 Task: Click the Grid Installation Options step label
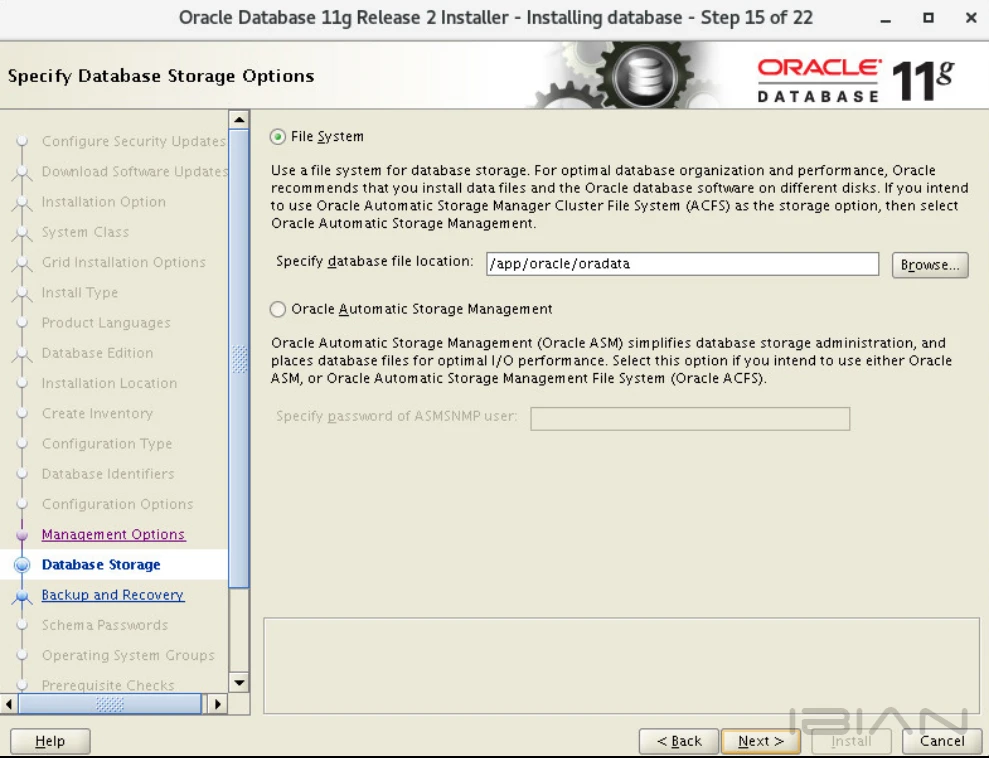[124, 262]
